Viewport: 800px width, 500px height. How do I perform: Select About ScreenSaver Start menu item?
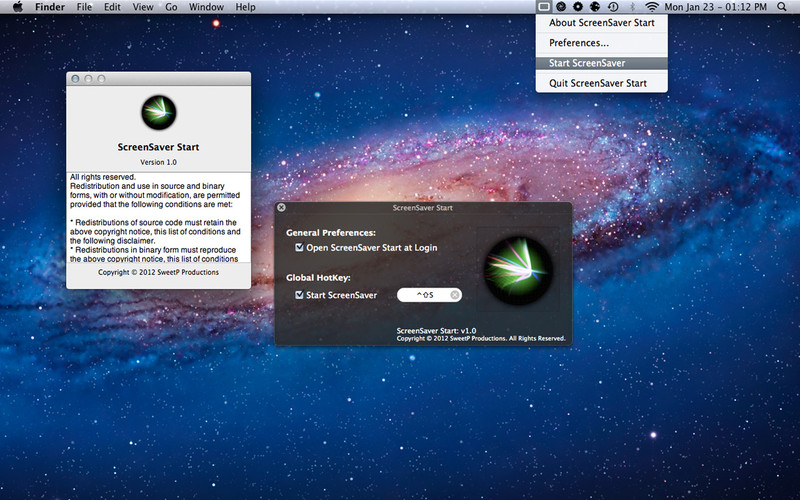(602, 22)
